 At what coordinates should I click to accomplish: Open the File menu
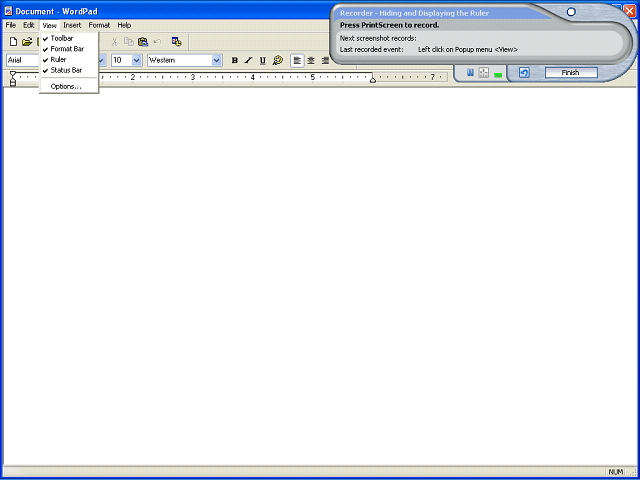(11, 25)
